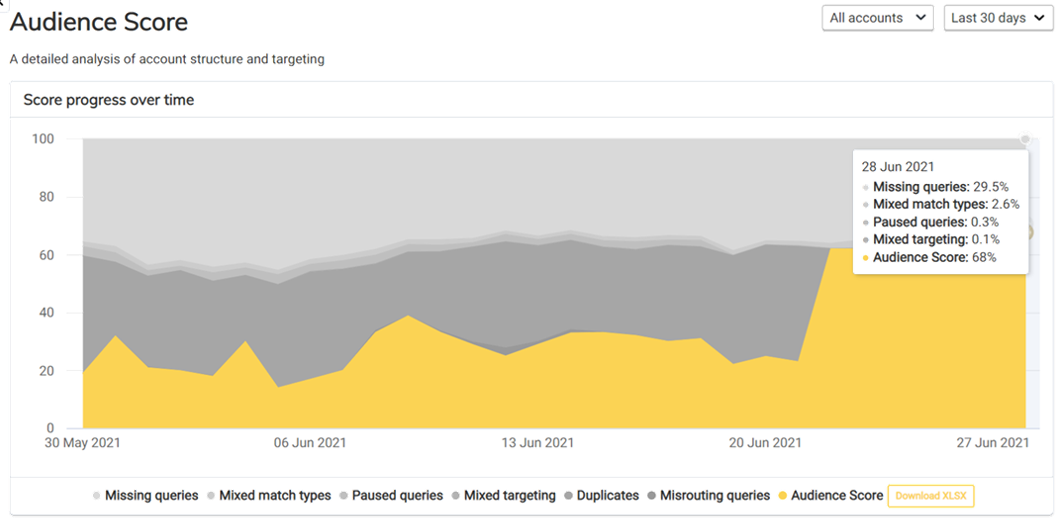Click the 20 Jun 2021 x-axis label
1059x519 pixels.
click(x=764, y=443)
